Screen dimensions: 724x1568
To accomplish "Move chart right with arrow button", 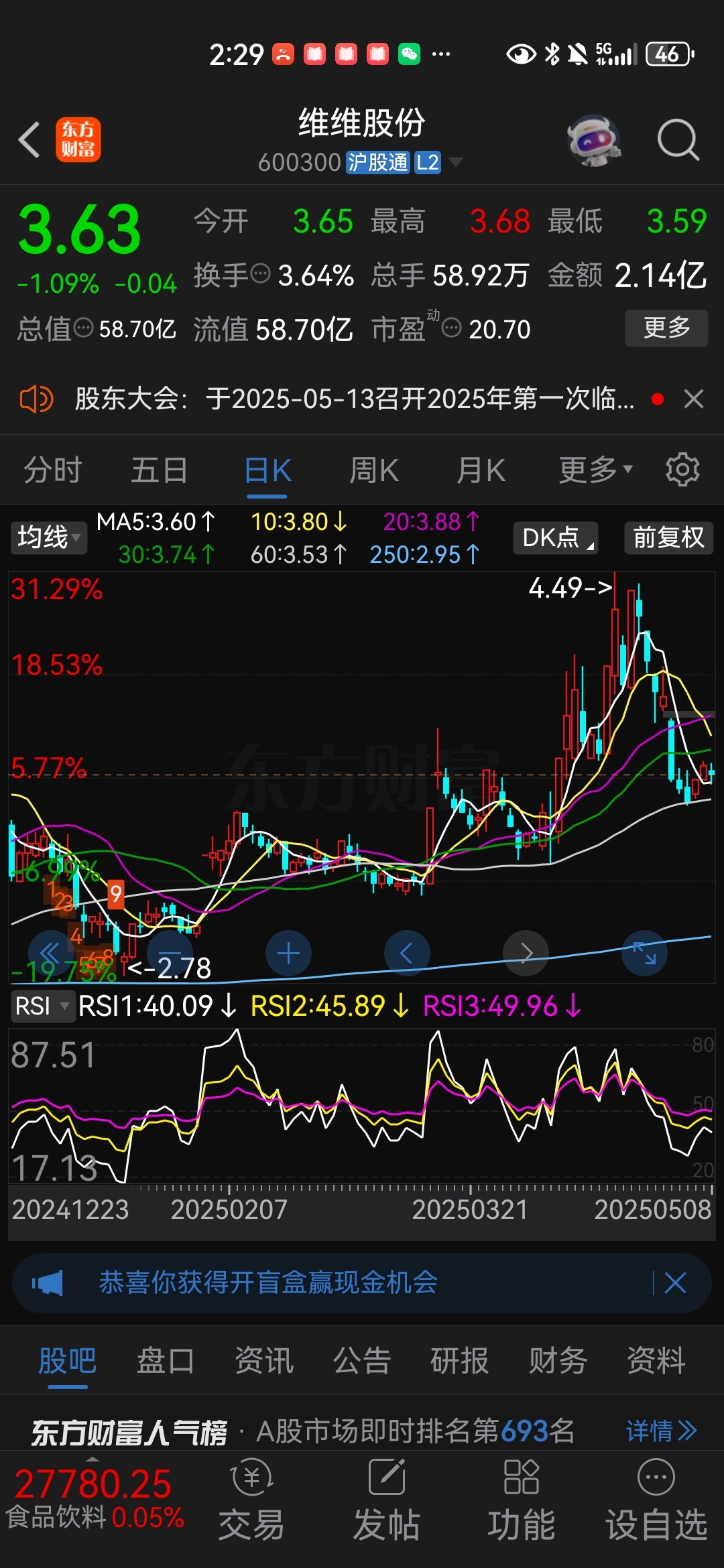I will tap(526, 953).
